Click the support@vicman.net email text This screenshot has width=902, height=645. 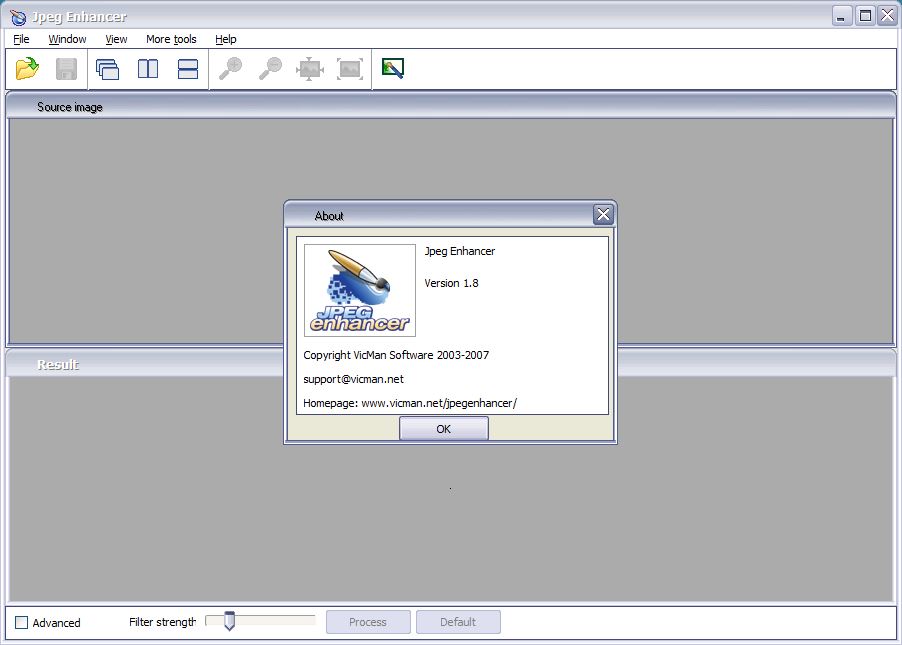point(353,379)
